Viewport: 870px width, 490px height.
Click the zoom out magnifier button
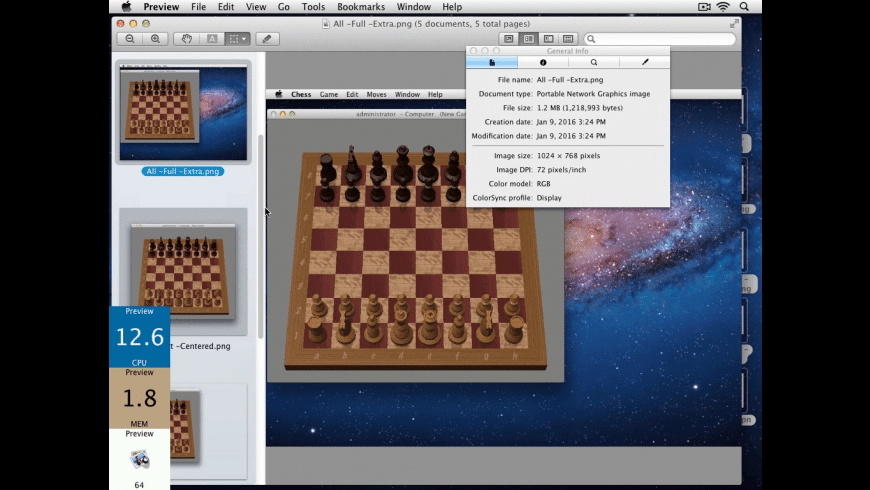[x=130, y=39]
